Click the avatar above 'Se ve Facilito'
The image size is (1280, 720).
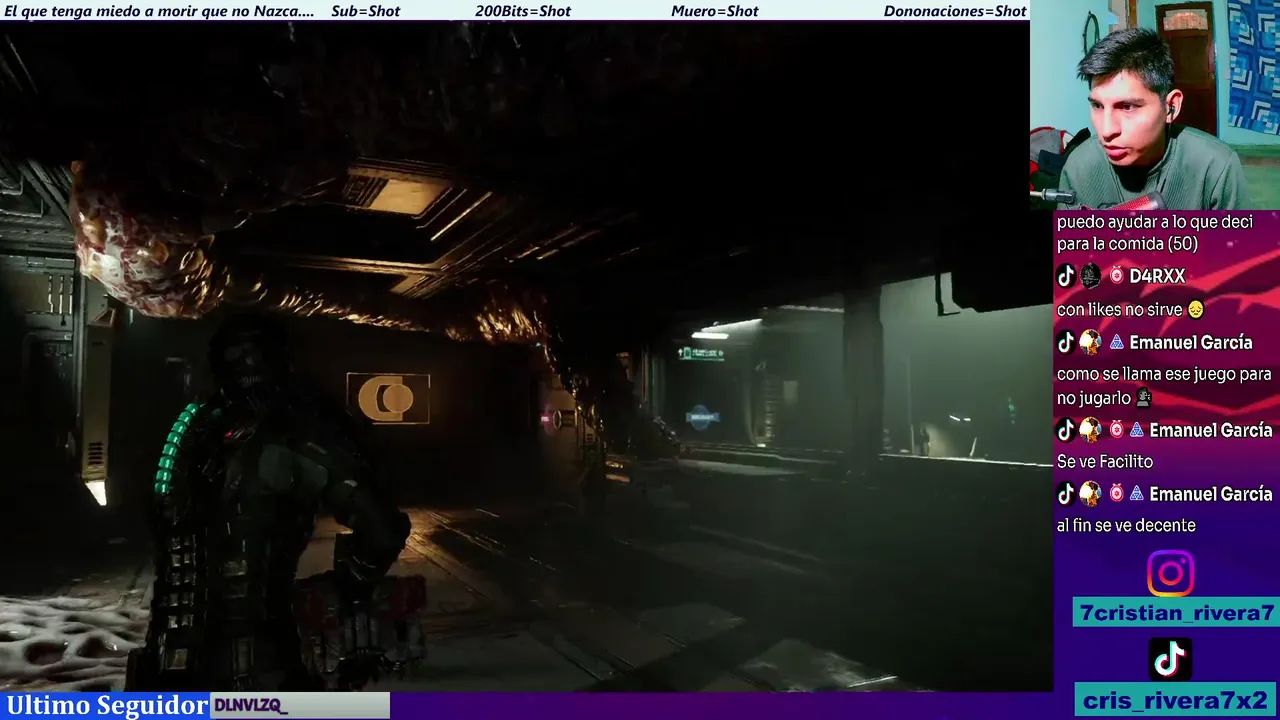click(1090, 430)
